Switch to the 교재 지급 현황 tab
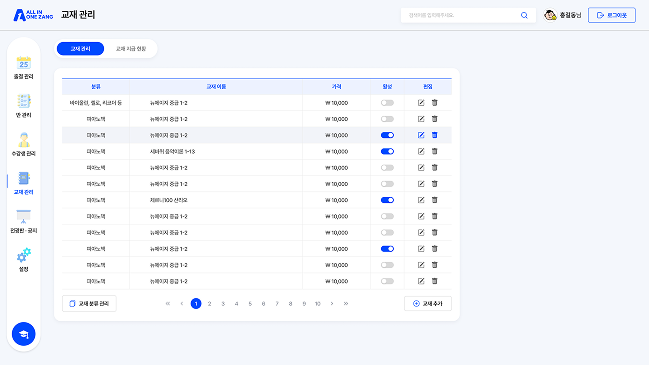 (131, 49)
